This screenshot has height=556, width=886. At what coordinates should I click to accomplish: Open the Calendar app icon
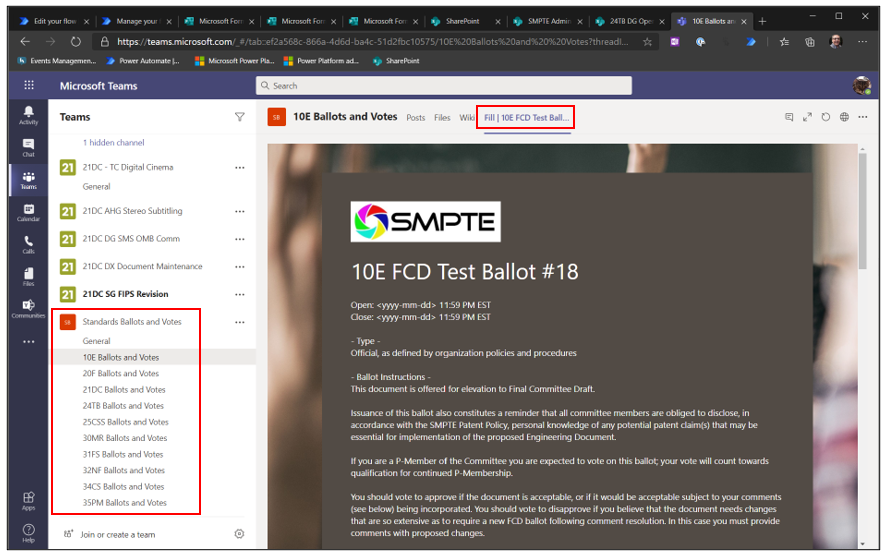(28, 212)
